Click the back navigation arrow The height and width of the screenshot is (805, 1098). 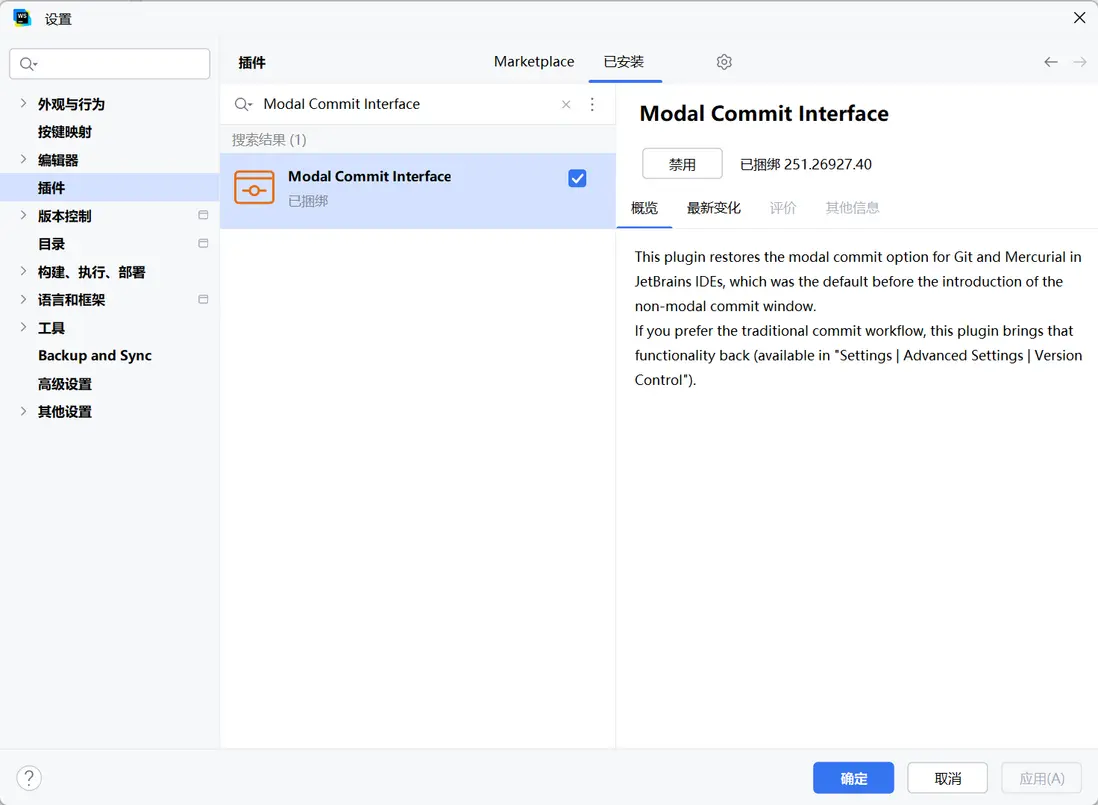point(1051,62)
